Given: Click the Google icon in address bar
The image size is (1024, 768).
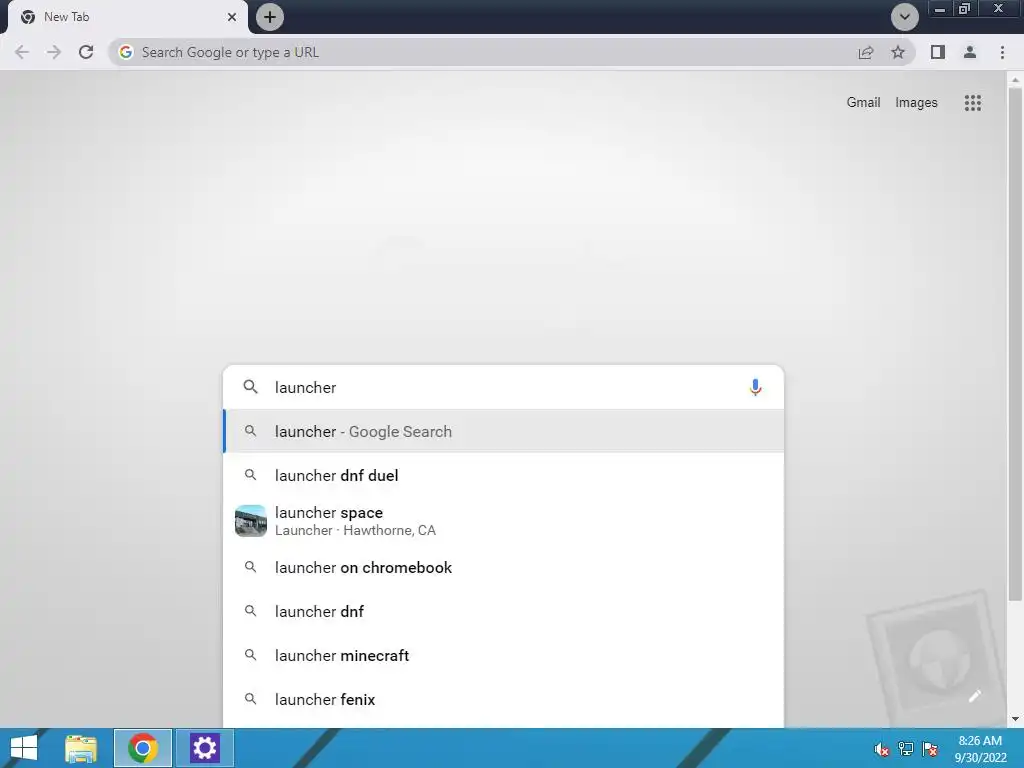Looking at the screenshot, I should pos(126,52).
